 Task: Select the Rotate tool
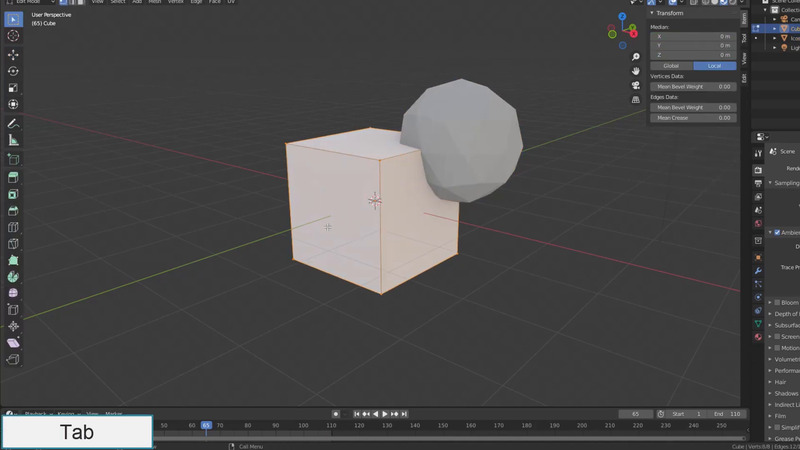coord(13,71)
